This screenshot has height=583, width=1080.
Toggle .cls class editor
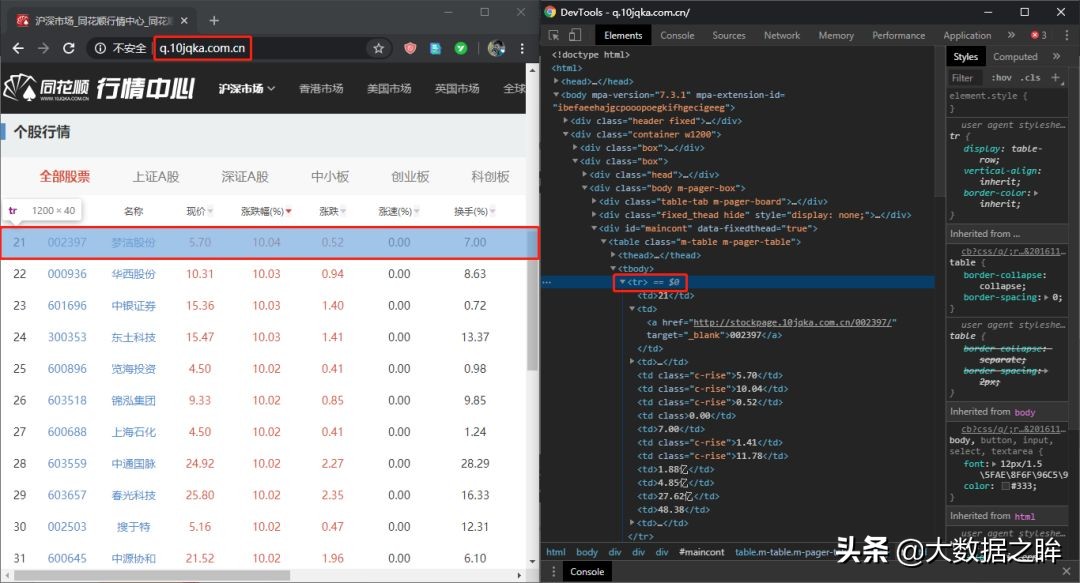(x=1031, y=78)
